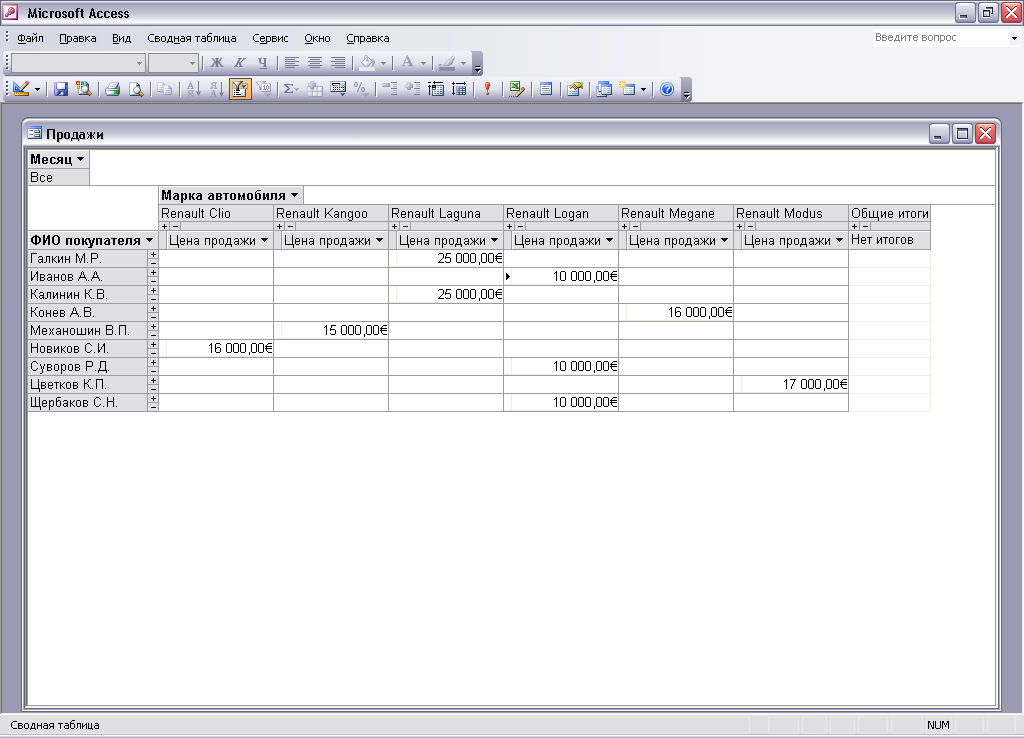Export to Excel toolbar icon
This screenshot has width=1024, height=738.
(x=517, y=89)
